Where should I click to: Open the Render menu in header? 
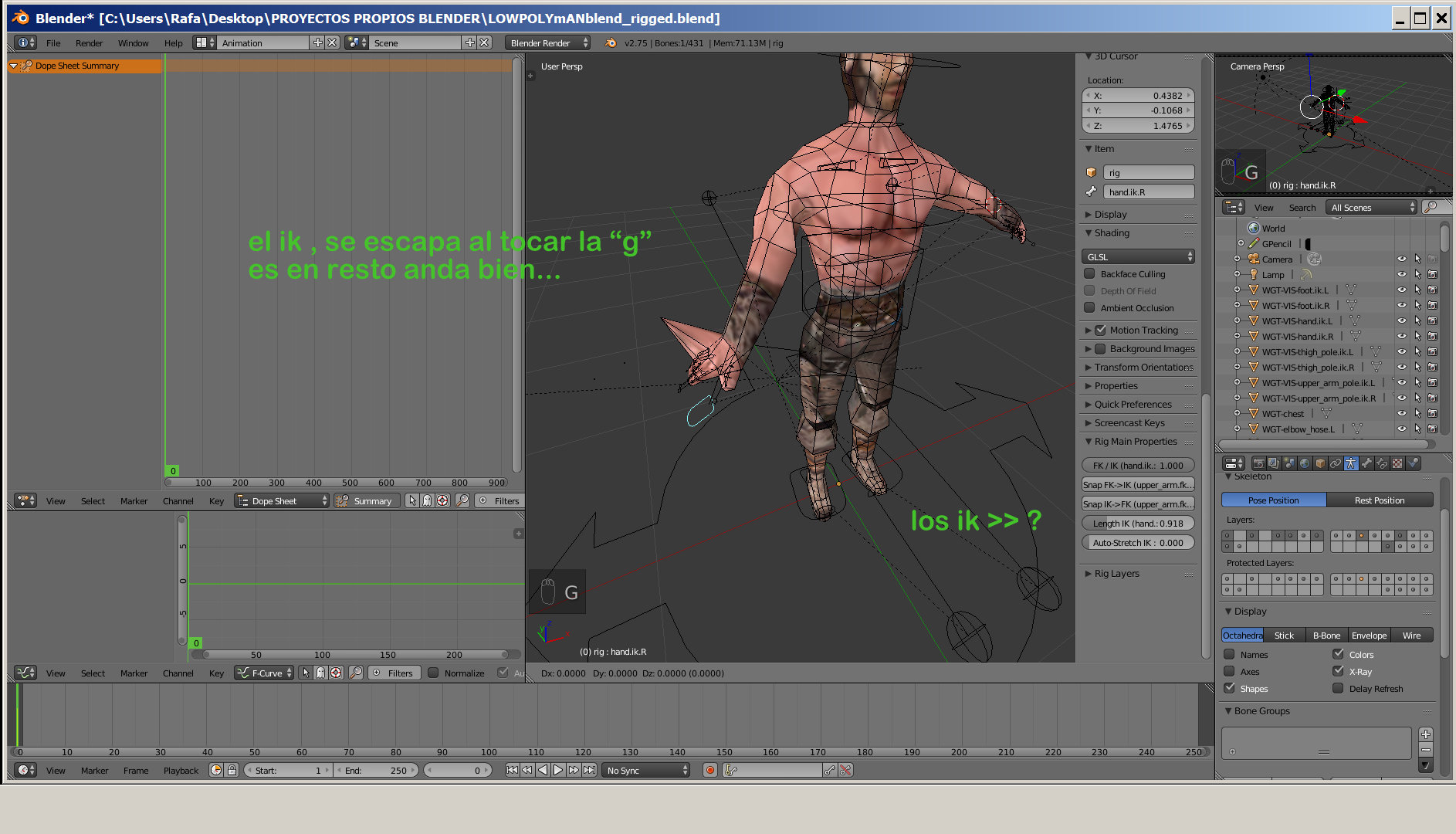[x=89, y=43]
